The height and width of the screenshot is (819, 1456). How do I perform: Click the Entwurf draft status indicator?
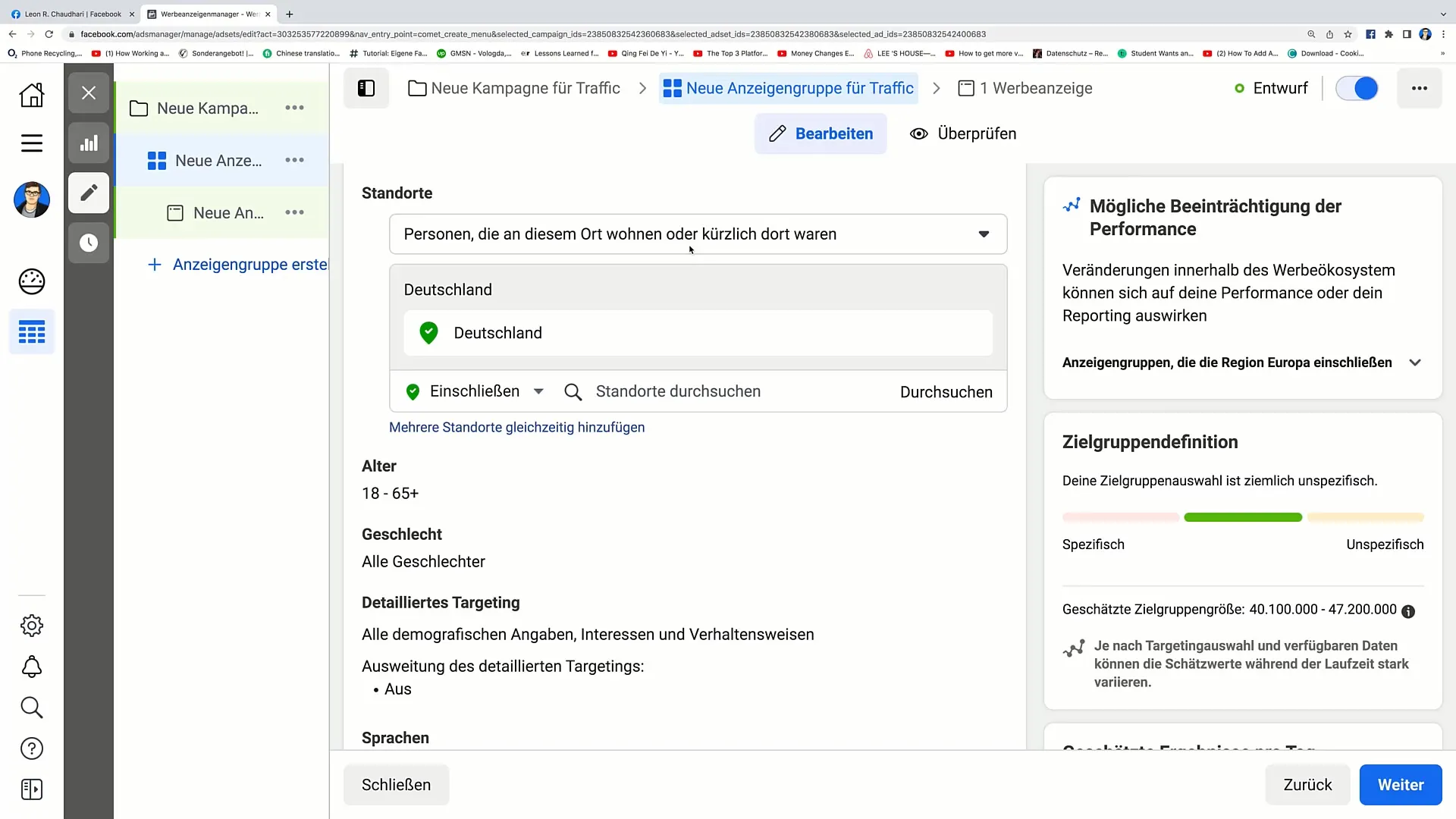pos(1271,89)
